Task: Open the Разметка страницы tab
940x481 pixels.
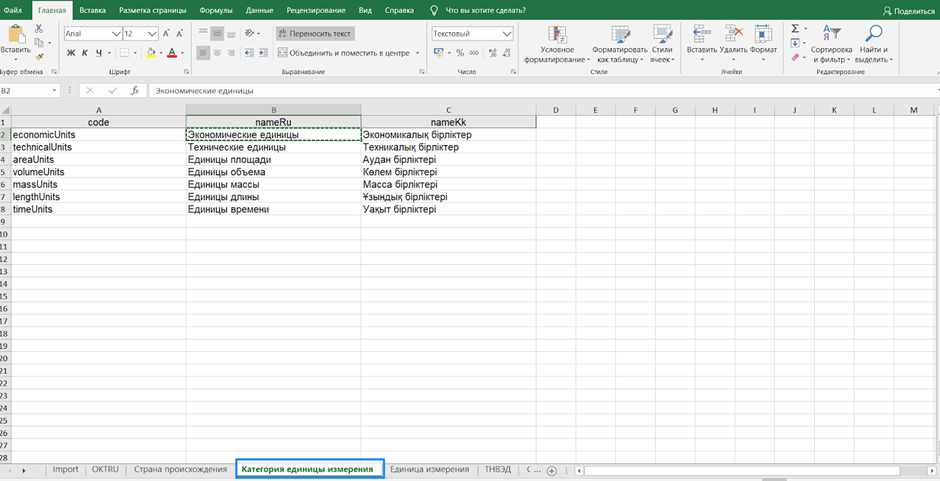Action: [x=152, y=10]
